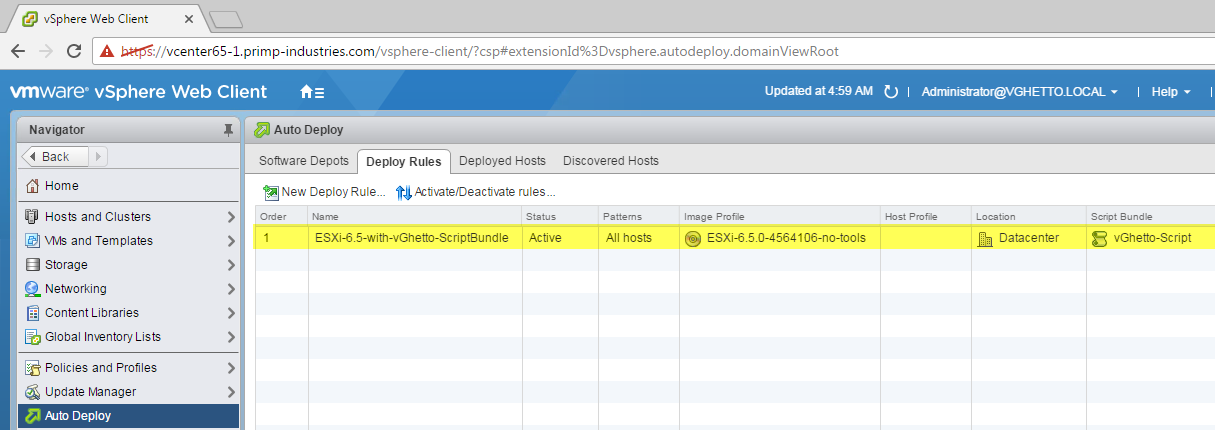This screenshot has width=1215, height=430.
Task: Click the Content Libraries icon
Action: click(33, 313)
